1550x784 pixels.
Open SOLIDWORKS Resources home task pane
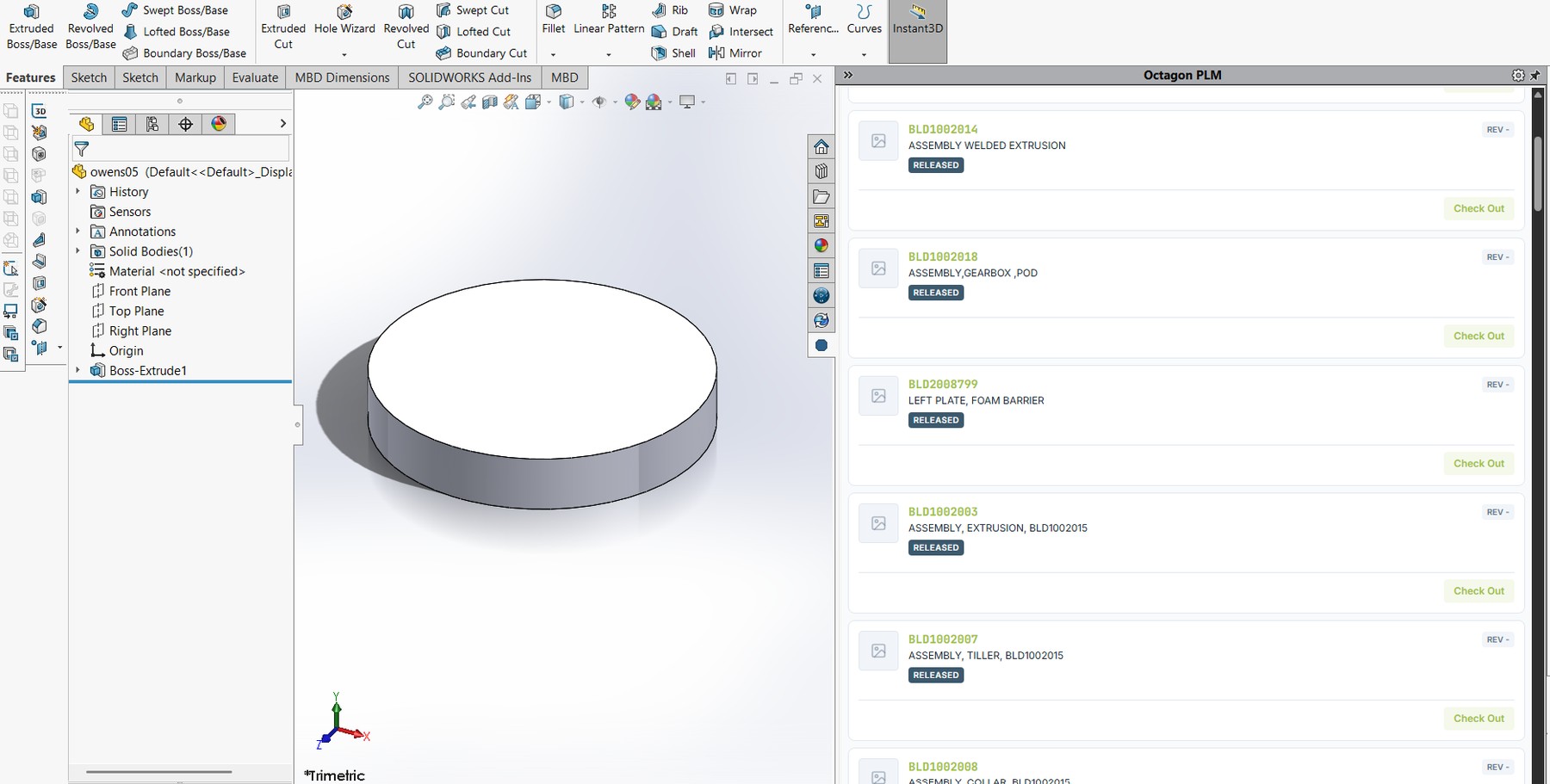[821, 146]
